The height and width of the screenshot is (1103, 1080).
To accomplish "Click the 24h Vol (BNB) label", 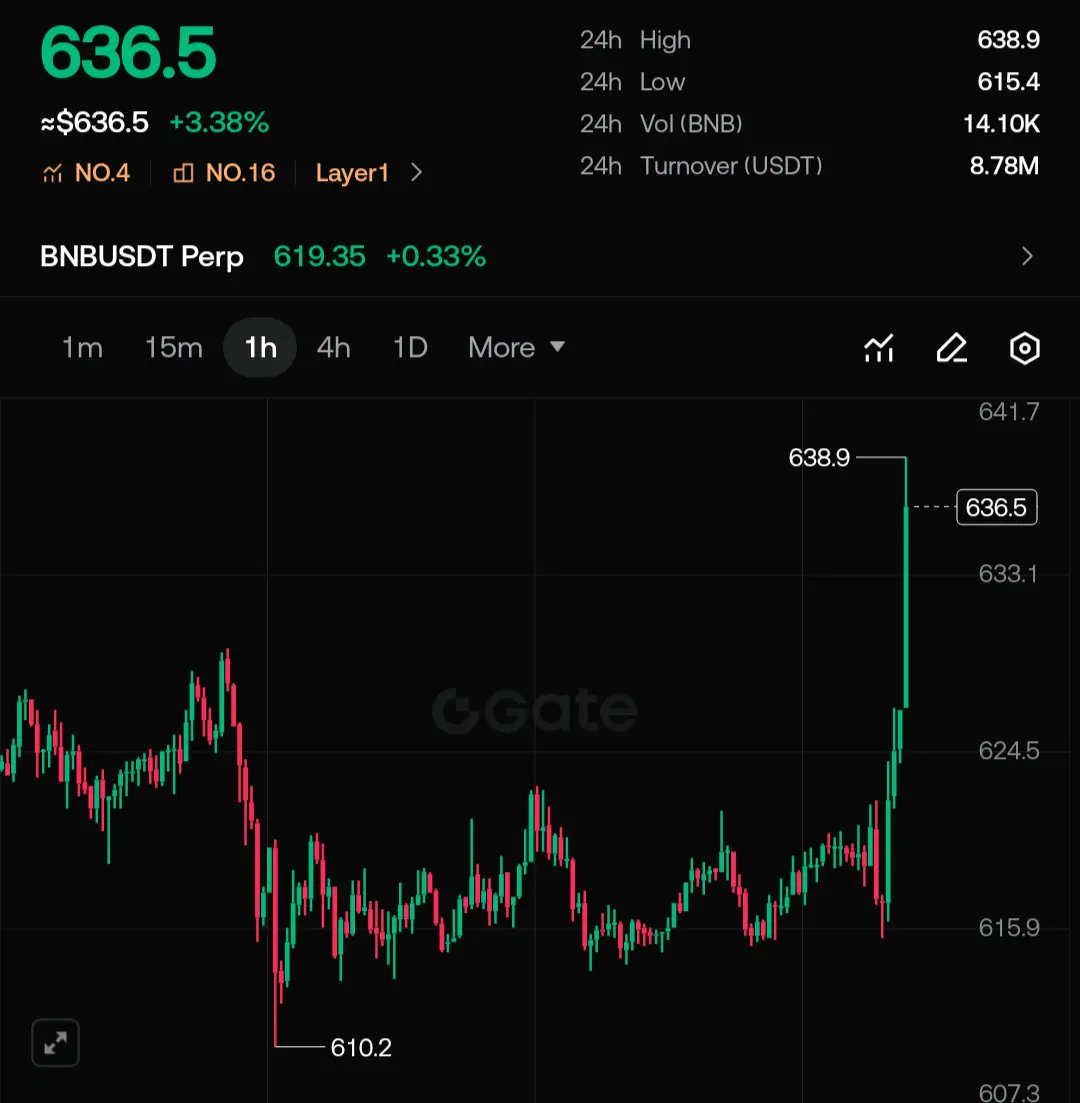I will click(x=661, y=125).
